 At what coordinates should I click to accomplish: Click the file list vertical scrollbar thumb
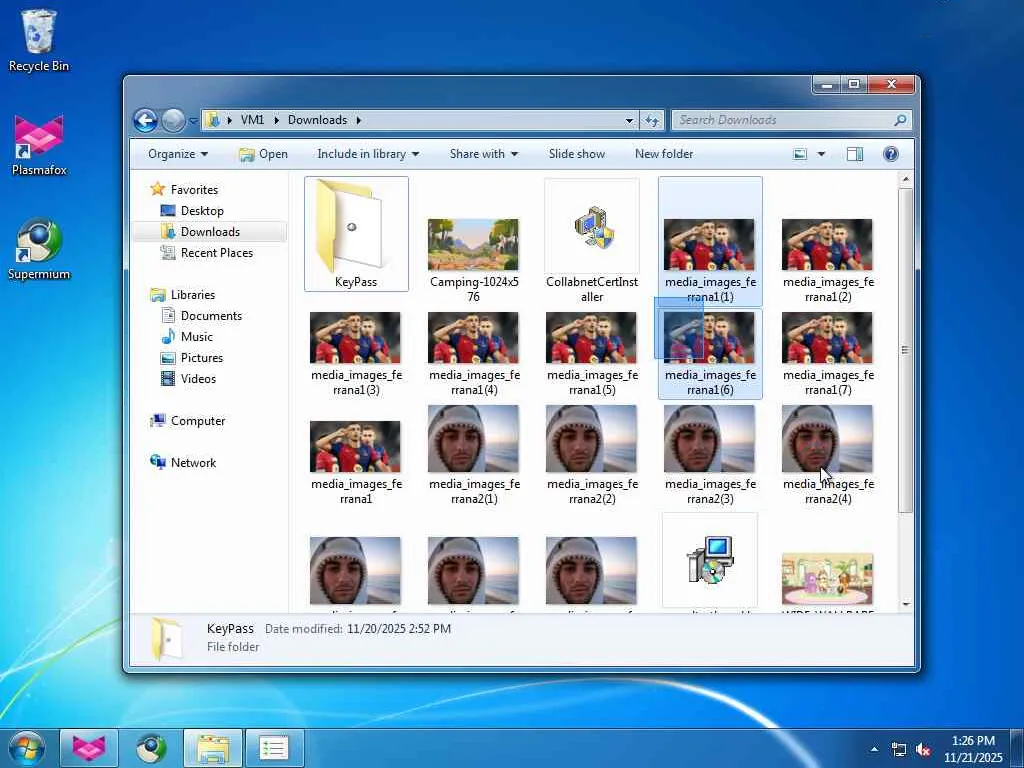905,350
